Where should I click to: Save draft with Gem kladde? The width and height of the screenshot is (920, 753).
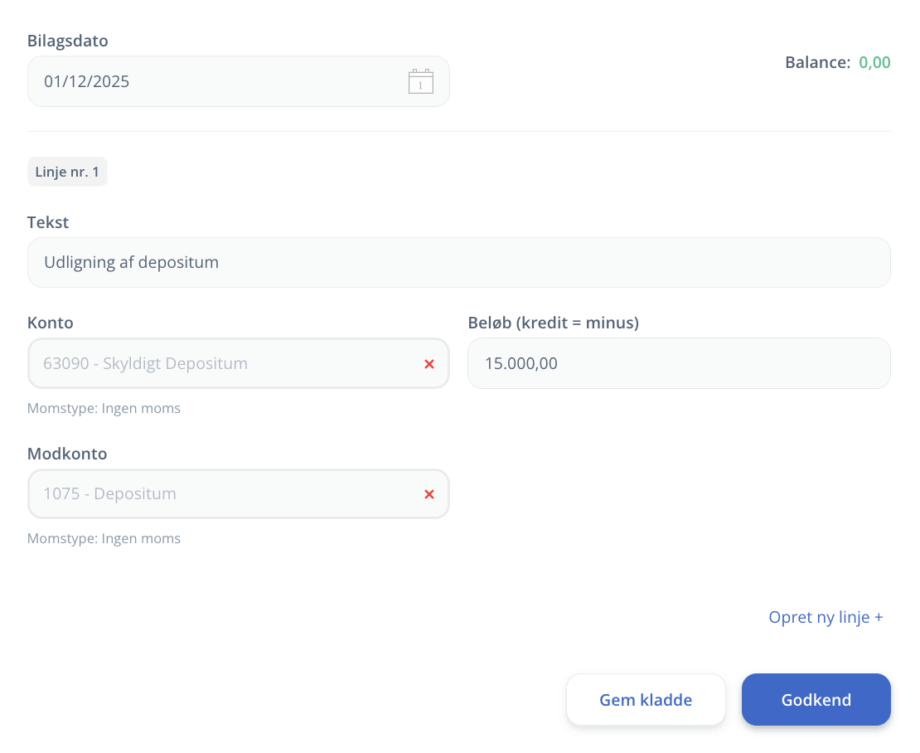pos(645,700)
